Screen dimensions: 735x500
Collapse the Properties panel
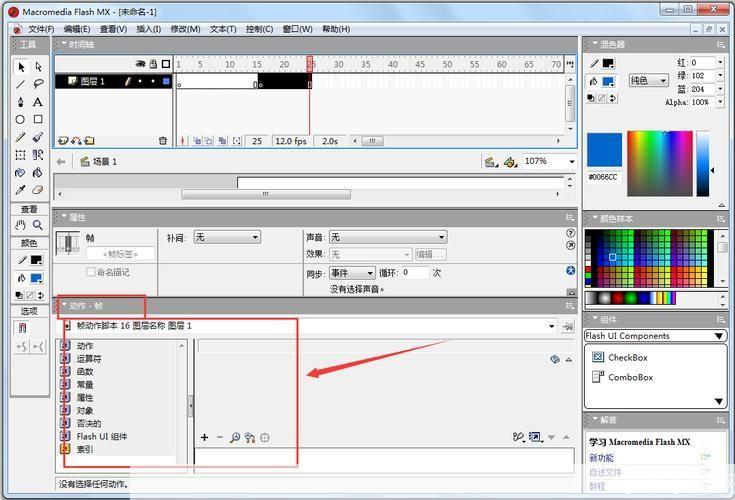(64, 217)
